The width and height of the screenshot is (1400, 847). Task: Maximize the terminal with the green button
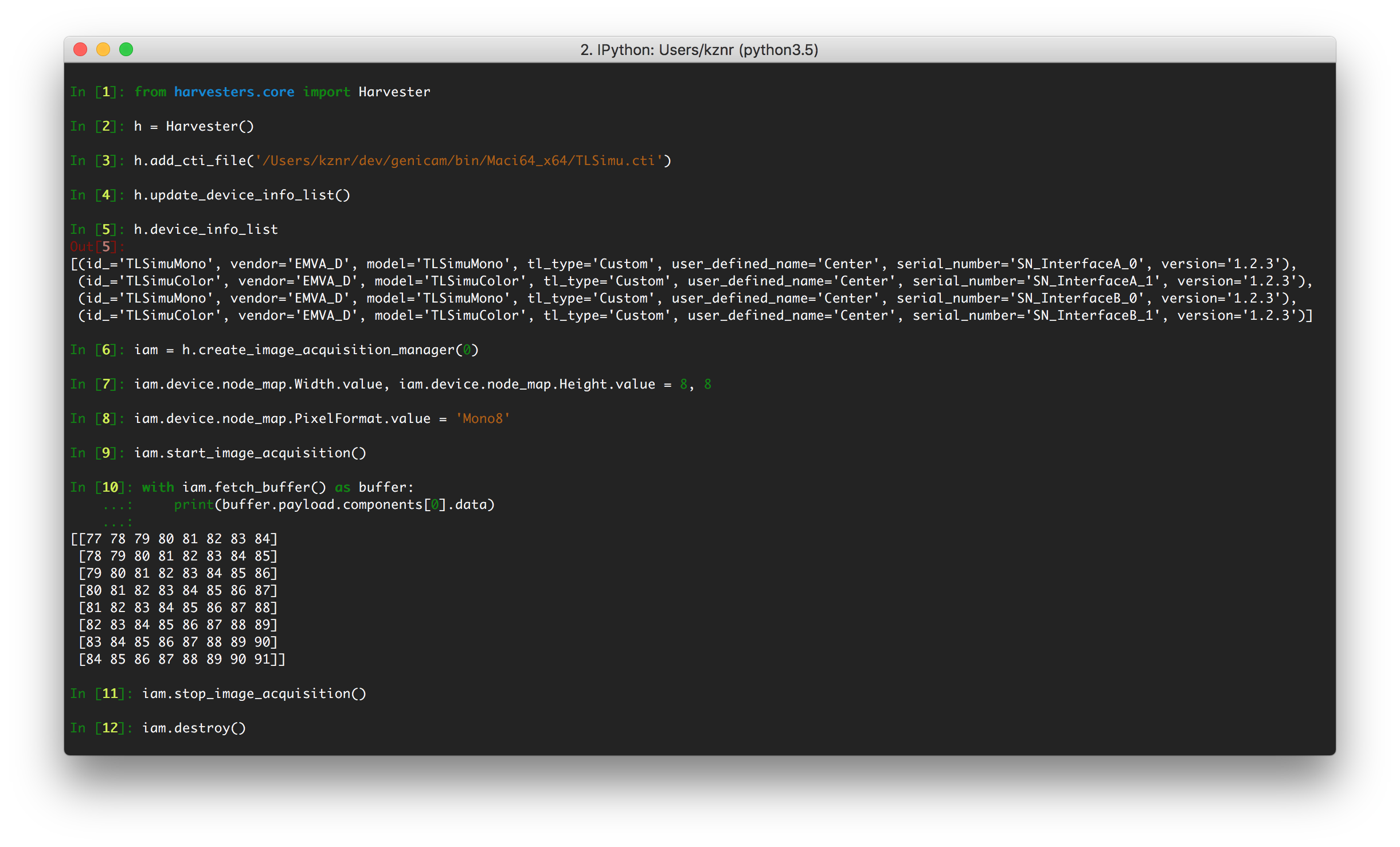pyautogui.click(x=126, y=50)
